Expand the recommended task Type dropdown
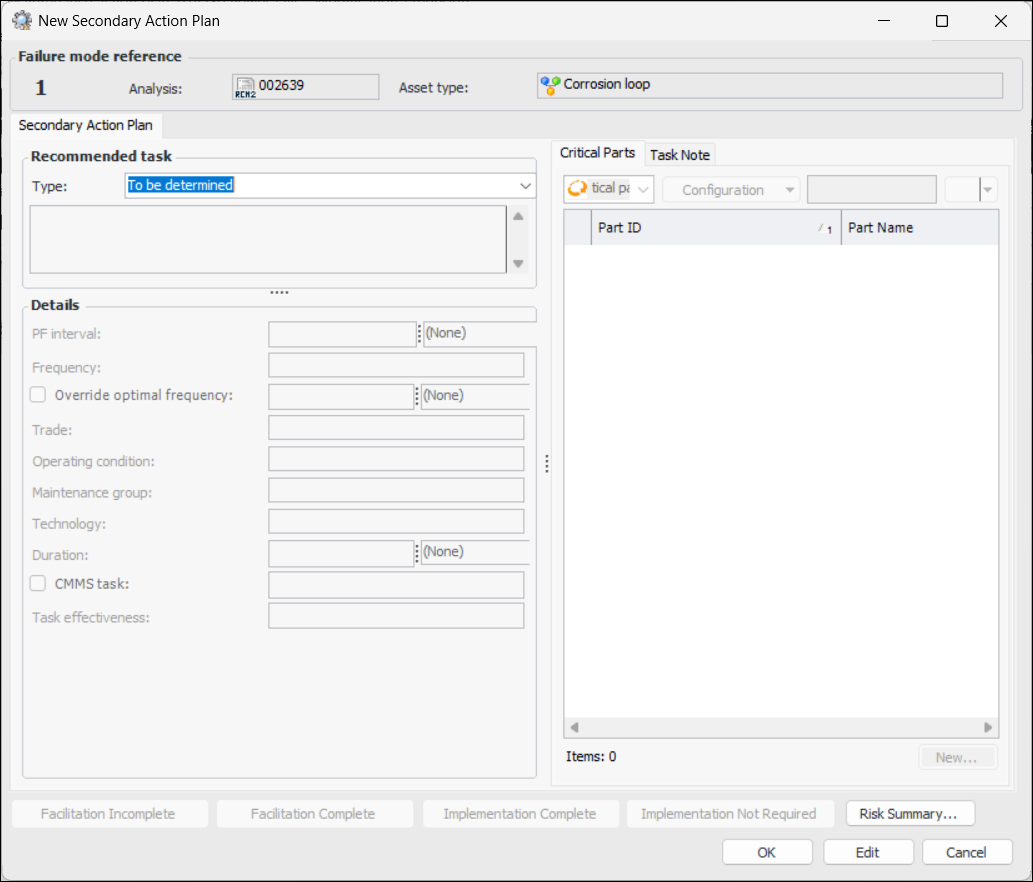 [x=526, y=186]
